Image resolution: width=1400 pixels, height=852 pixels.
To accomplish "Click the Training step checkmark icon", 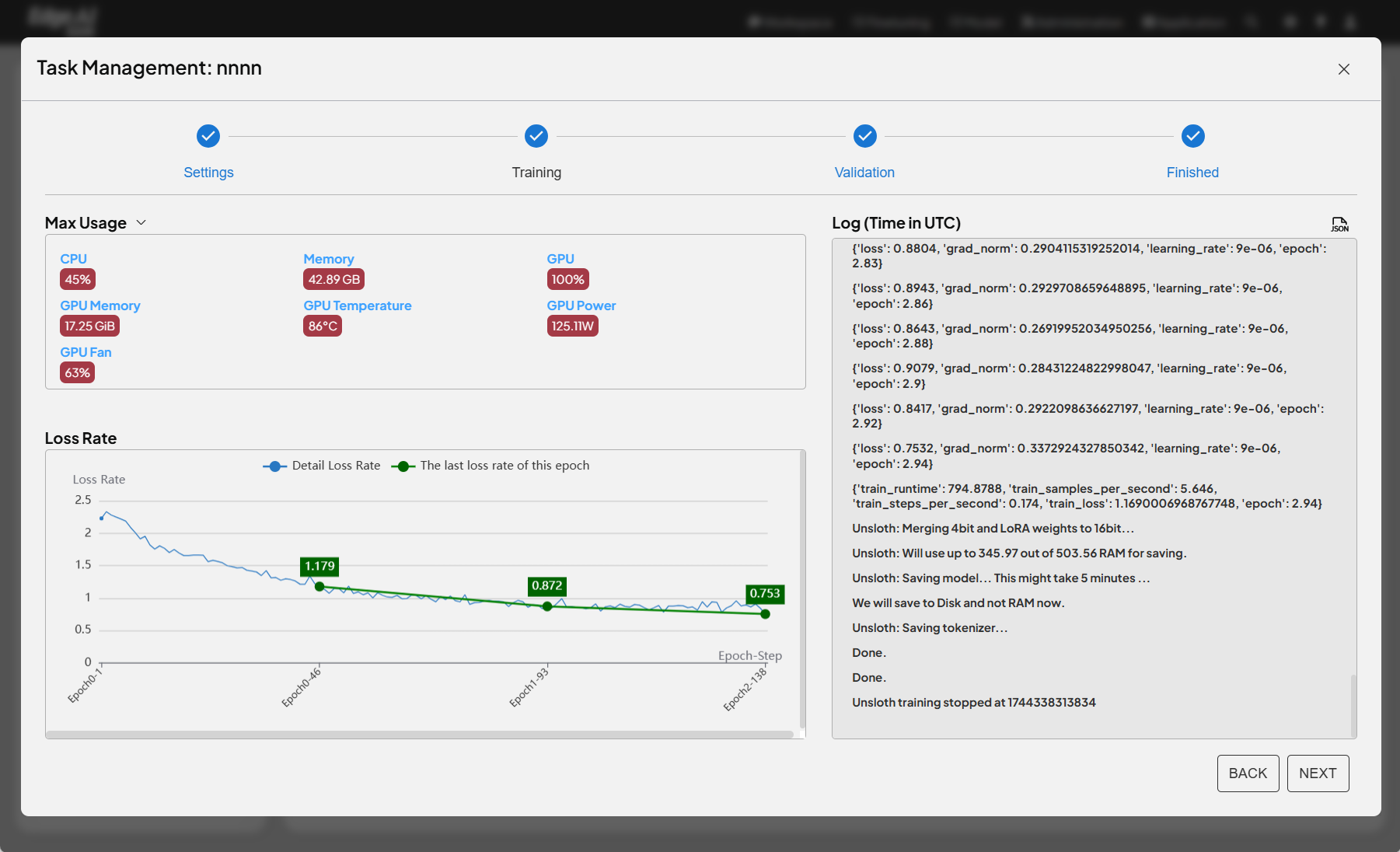I will click(x=536, y=136).
